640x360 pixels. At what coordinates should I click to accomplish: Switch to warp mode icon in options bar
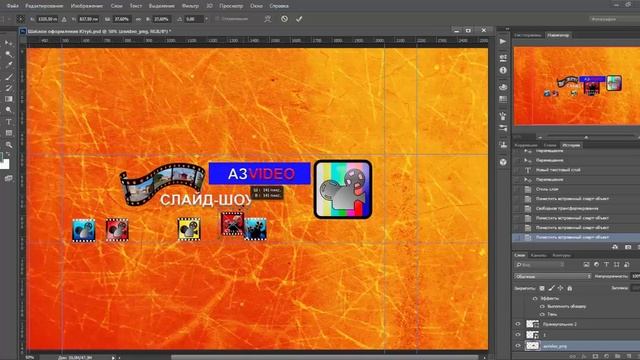(268, 19)
